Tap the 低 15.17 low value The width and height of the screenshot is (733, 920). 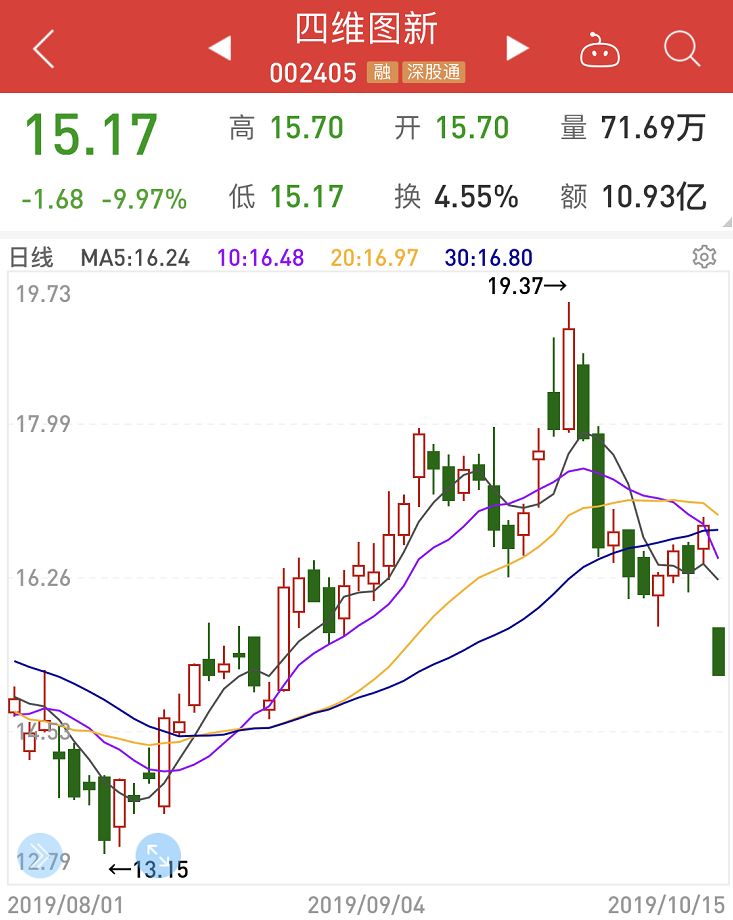[x=286, y=197]
